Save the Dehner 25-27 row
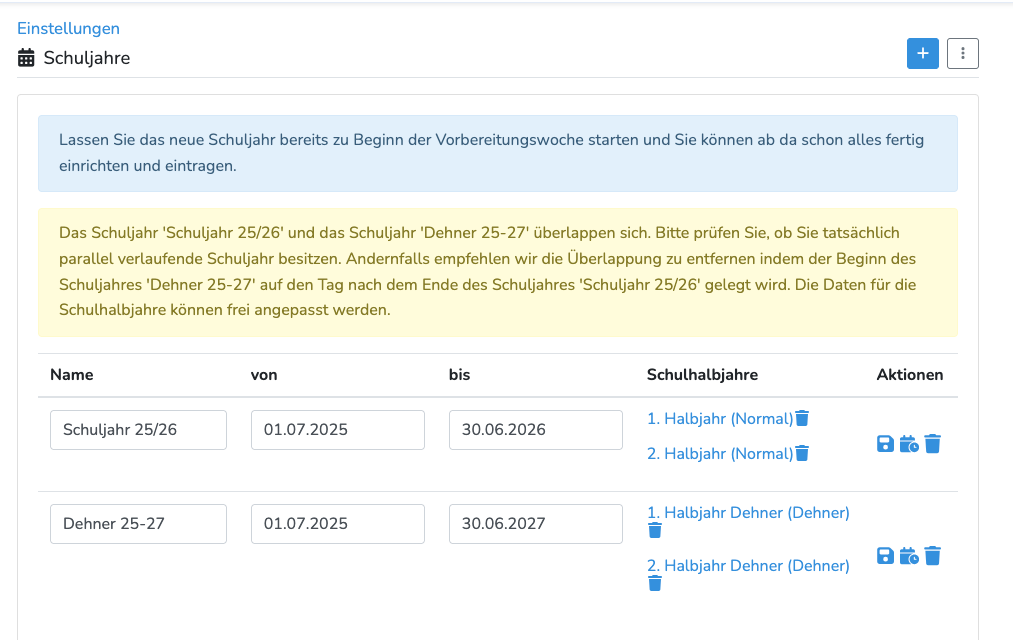The width and height of the screenshot is (1013, 640). 885,556
